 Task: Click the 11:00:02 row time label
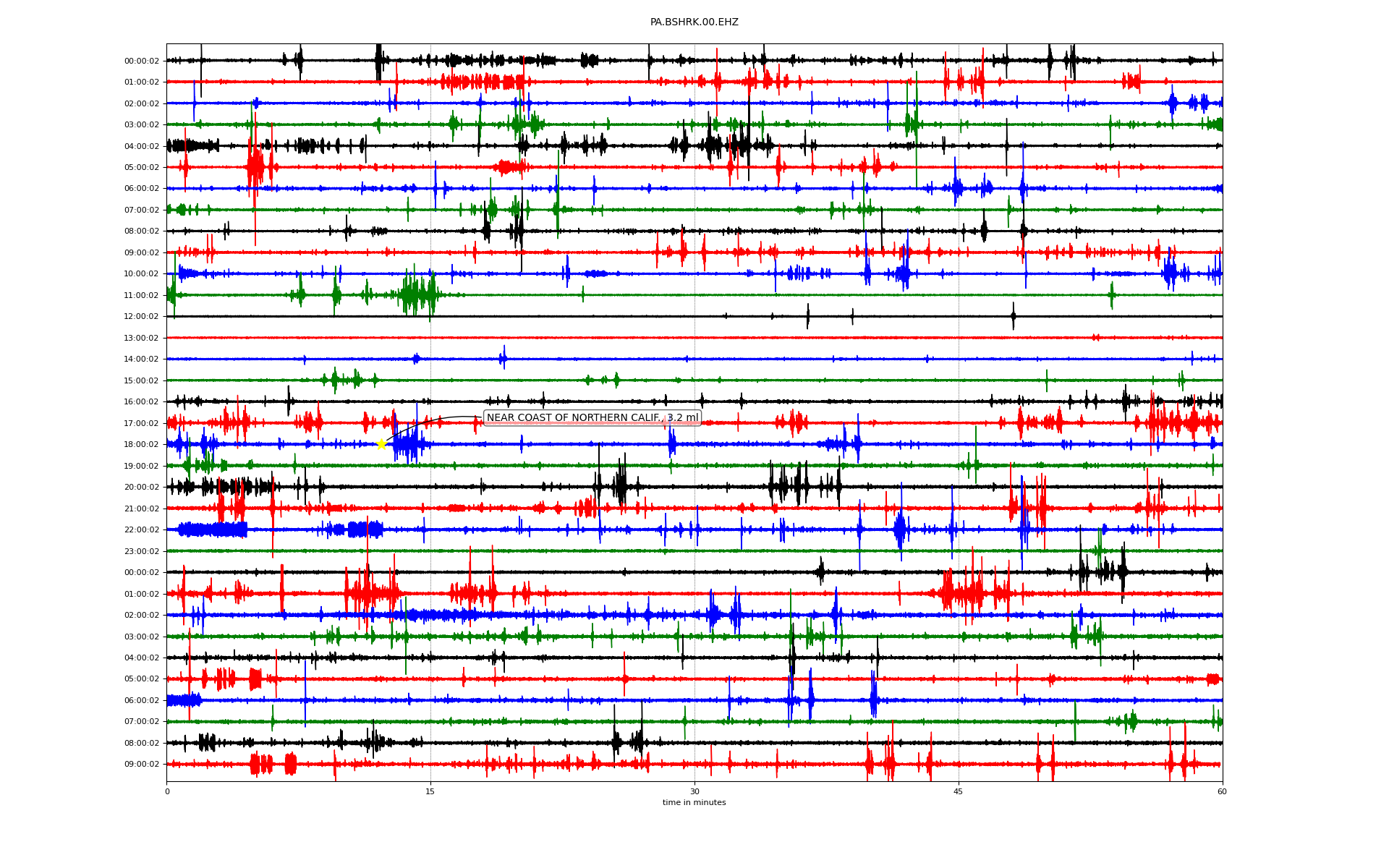click(141, 296)
